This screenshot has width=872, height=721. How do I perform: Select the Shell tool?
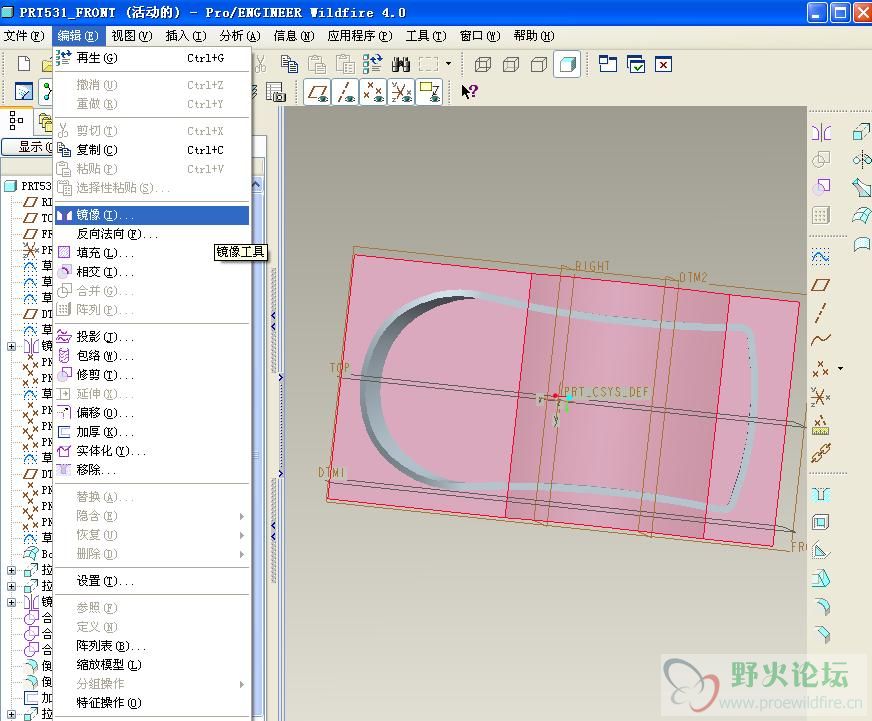click(821, 522)
